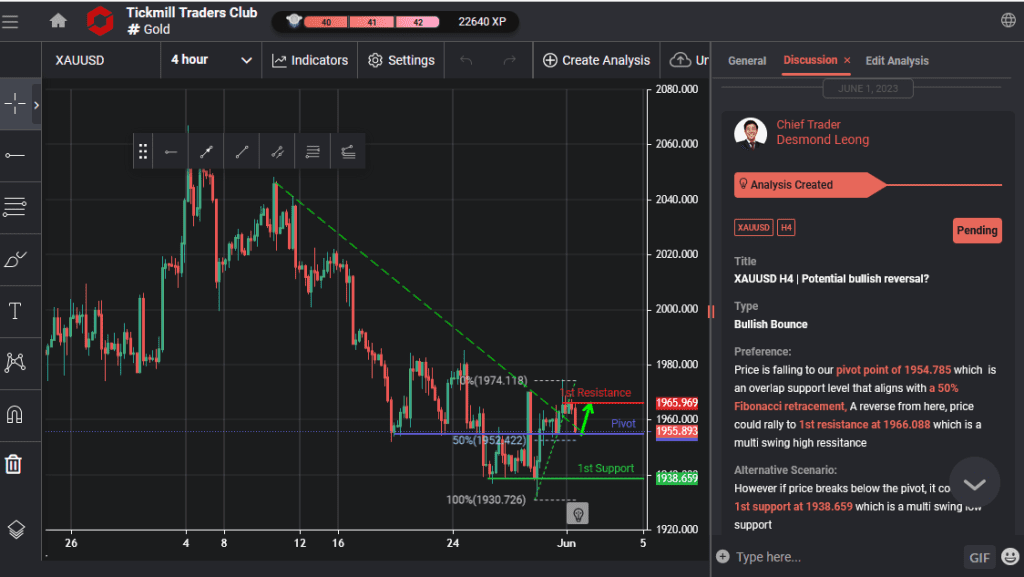Expand the discussion panel with the down chevron

coord(974,482)
